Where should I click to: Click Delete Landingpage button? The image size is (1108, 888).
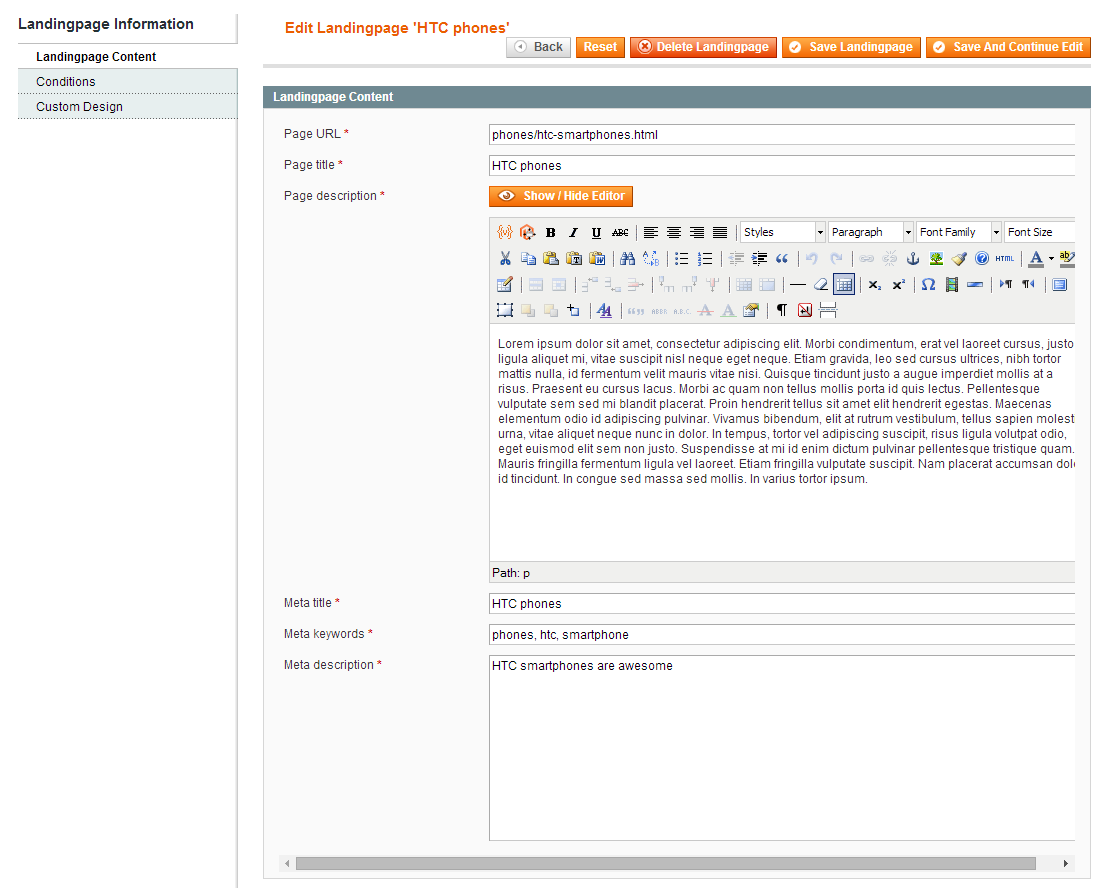point(703,47)
